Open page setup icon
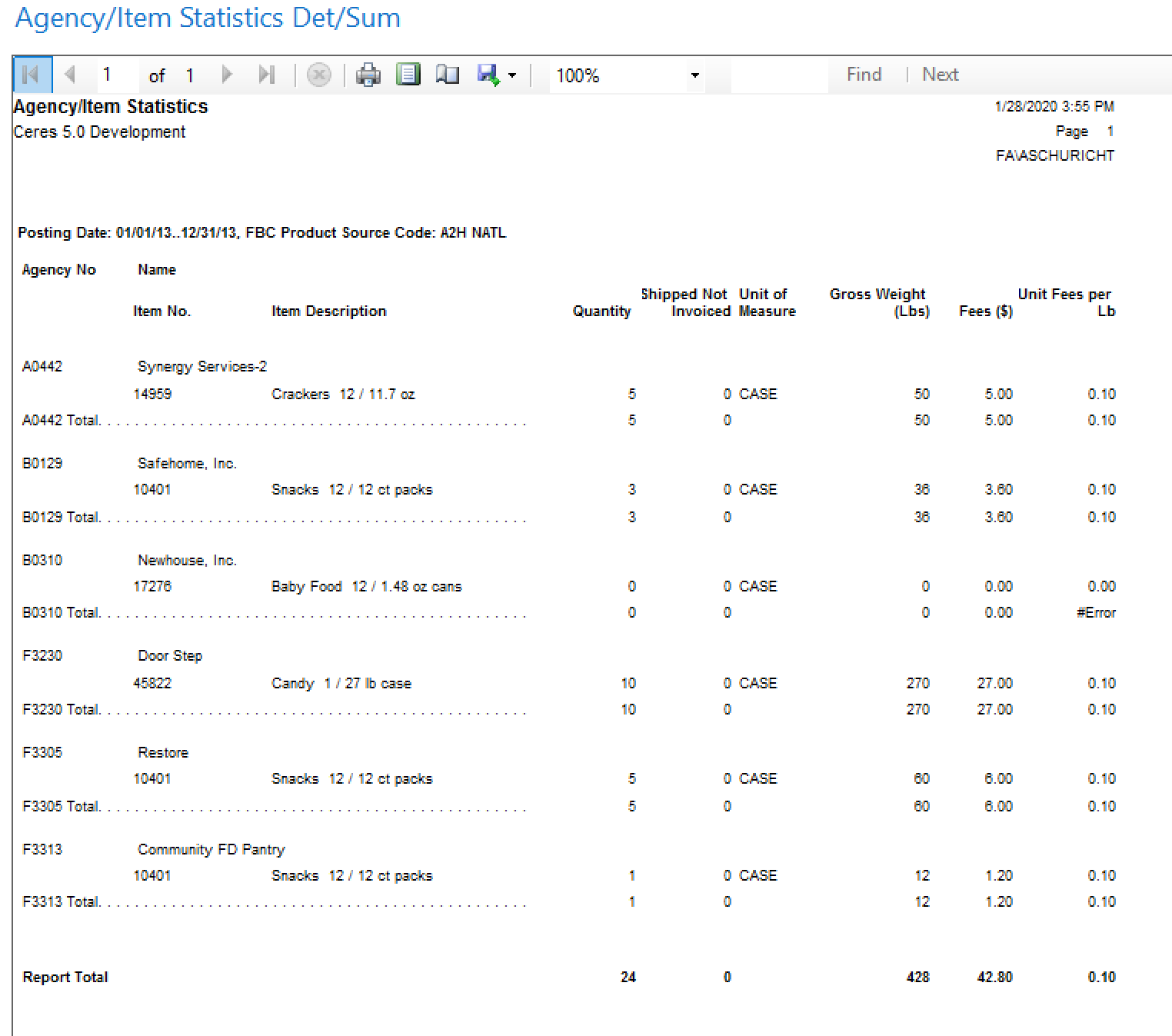The image size is (1172, 1036). [447, 75]
